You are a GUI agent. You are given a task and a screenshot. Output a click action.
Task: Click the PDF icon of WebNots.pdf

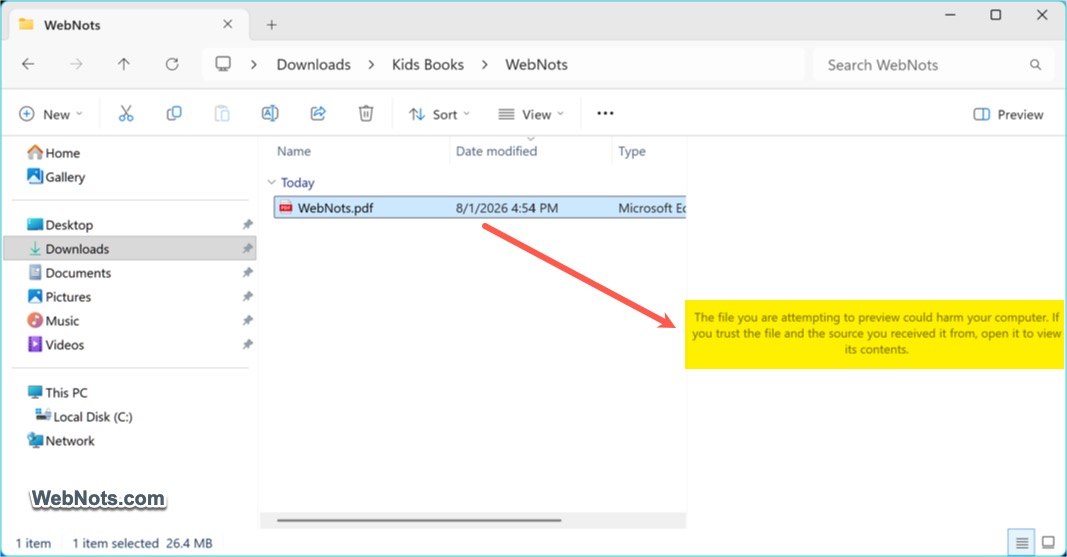coord(286,207)
